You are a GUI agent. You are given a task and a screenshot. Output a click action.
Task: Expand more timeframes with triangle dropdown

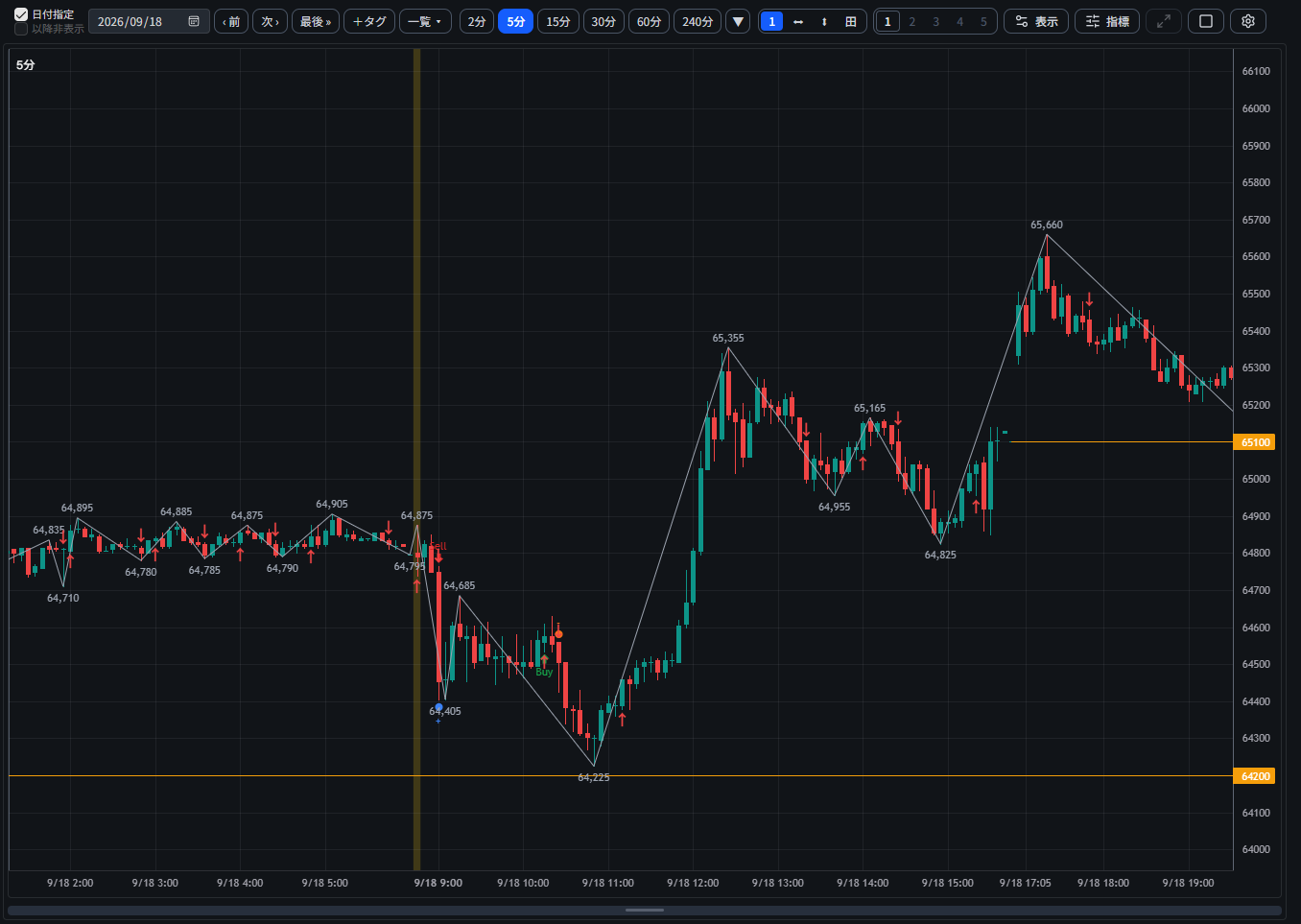coord(738,21)
